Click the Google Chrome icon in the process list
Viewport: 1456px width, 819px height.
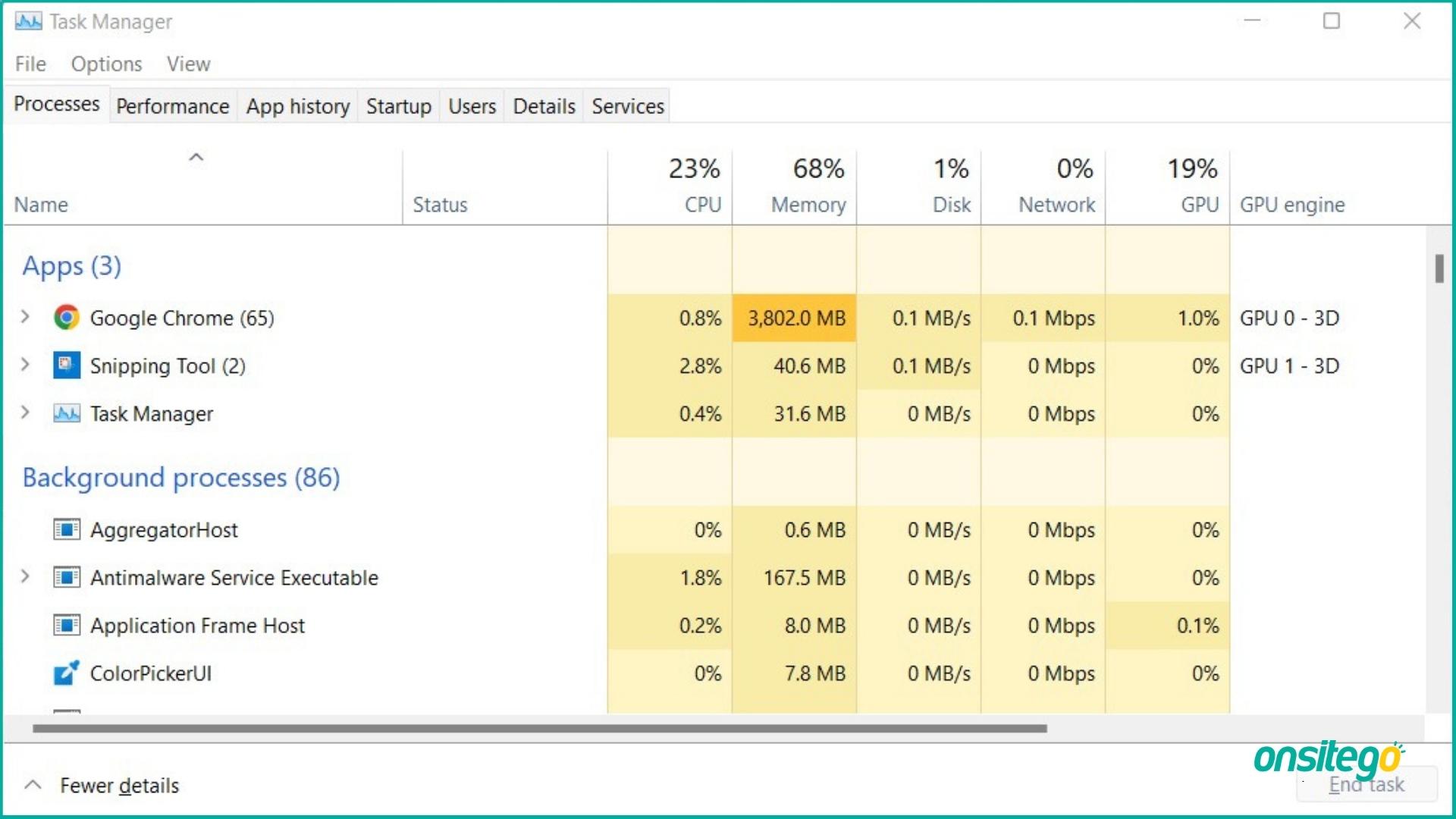[67, 318]
